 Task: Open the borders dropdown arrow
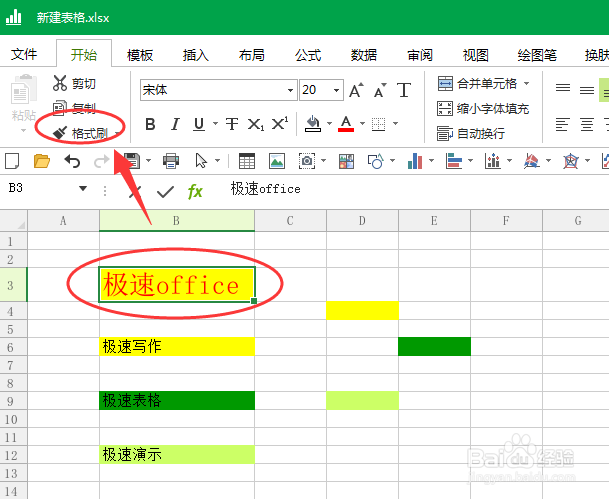(395, 123)
